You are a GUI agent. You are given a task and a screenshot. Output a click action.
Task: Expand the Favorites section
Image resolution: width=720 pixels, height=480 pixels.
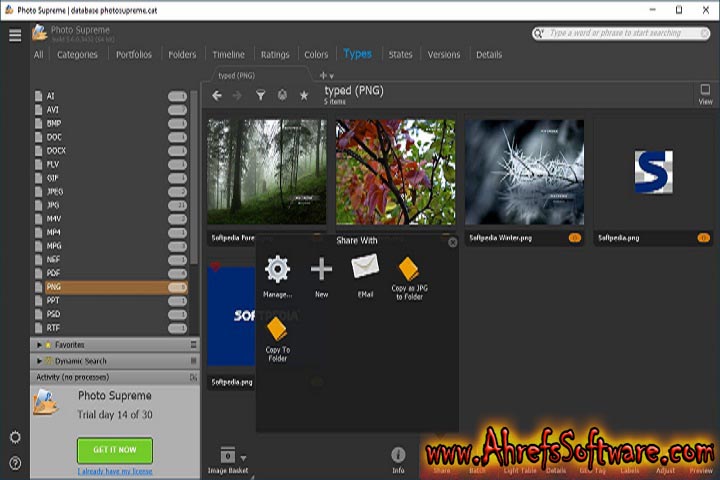click(x=39, y=344)
